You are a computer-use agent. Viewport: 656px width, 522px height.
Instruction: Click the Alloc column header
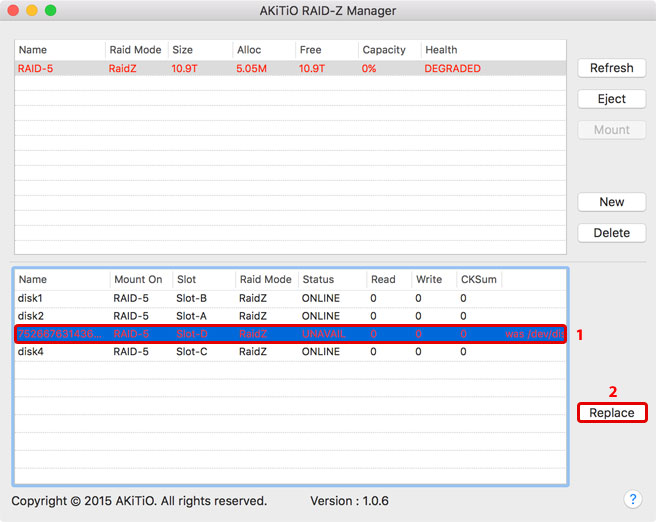click(x=249, y=50)
